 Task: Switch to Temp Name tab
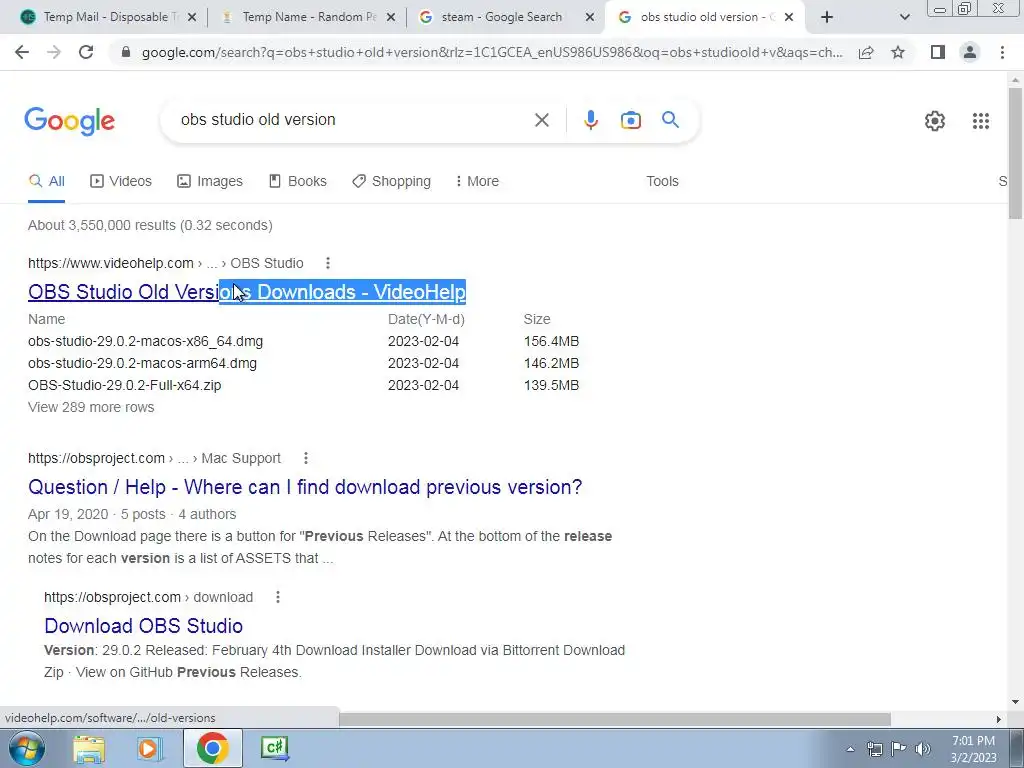tap(306, 17)
